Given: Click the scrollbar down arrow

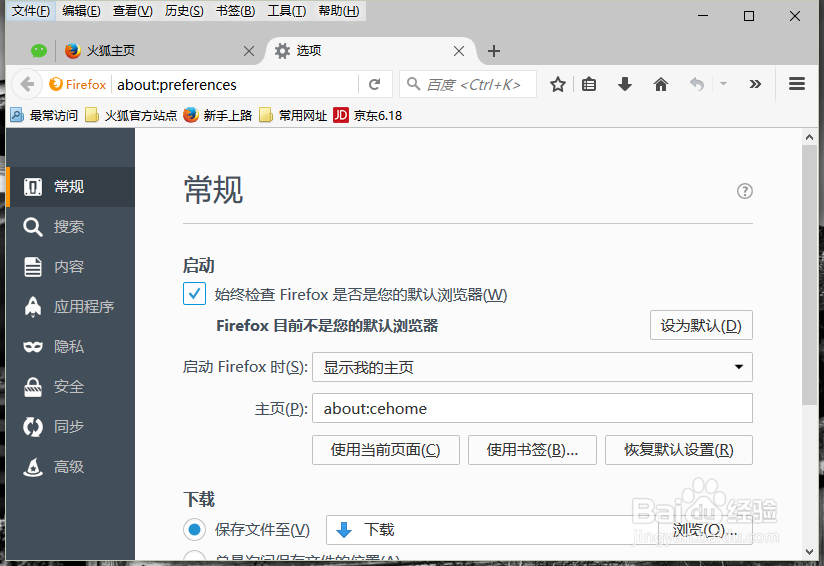Looking at the screenshot, I should [x=809, y=552].
